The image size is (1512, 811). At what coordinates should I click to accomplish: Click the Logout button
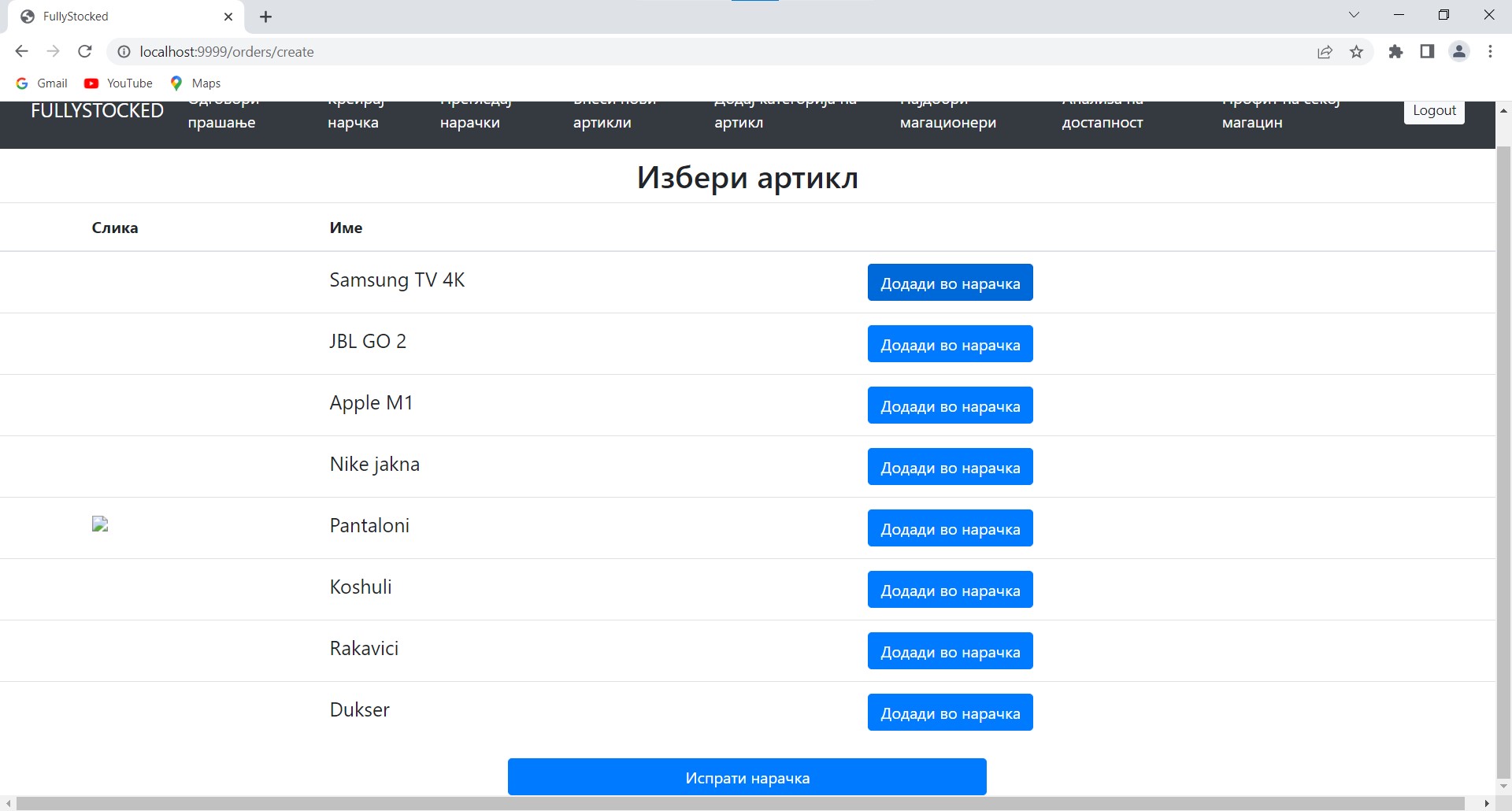1433,111
